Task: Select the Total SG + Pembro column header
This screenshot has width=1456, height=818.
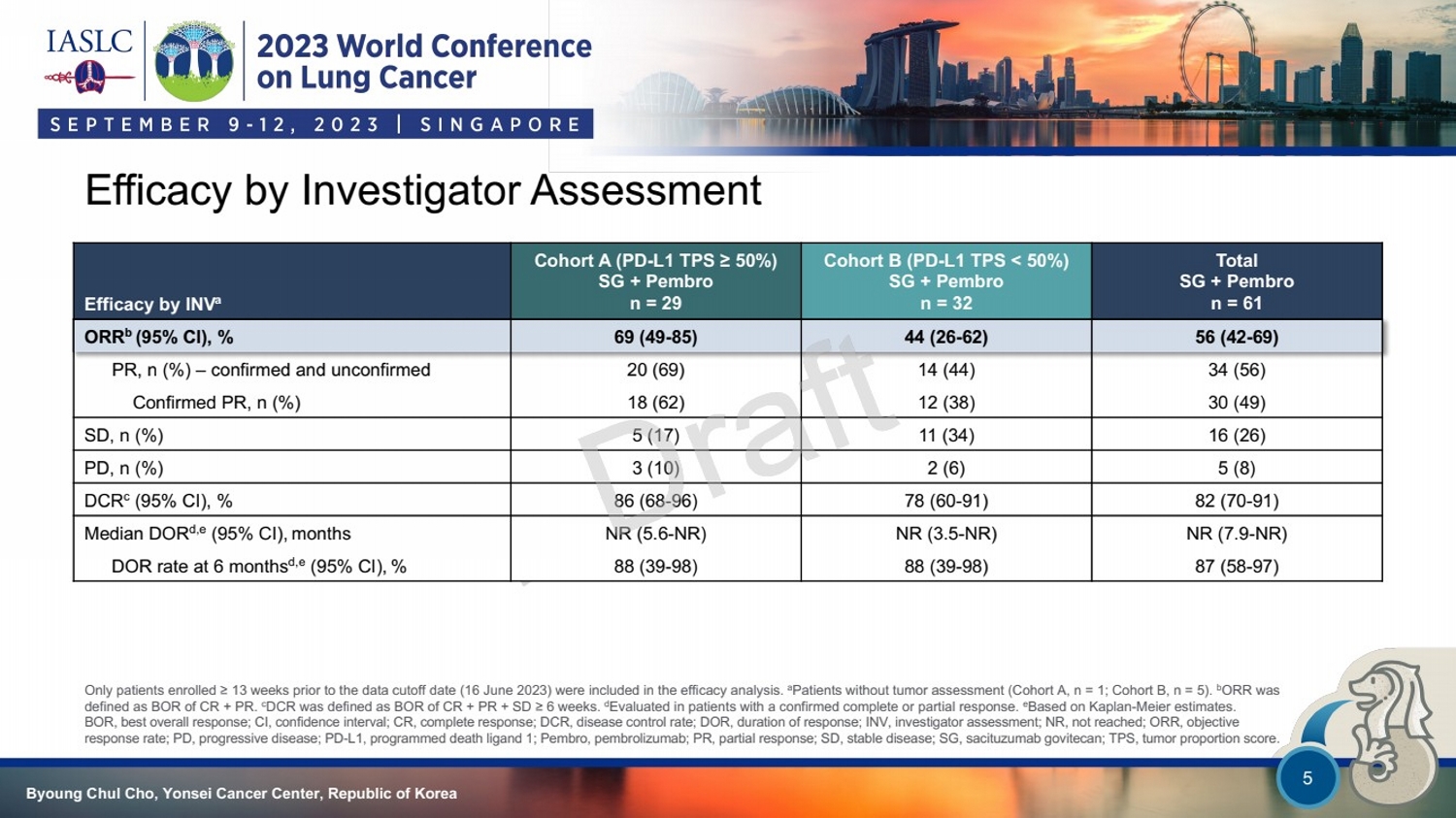Action: [x=1236, y=281]
